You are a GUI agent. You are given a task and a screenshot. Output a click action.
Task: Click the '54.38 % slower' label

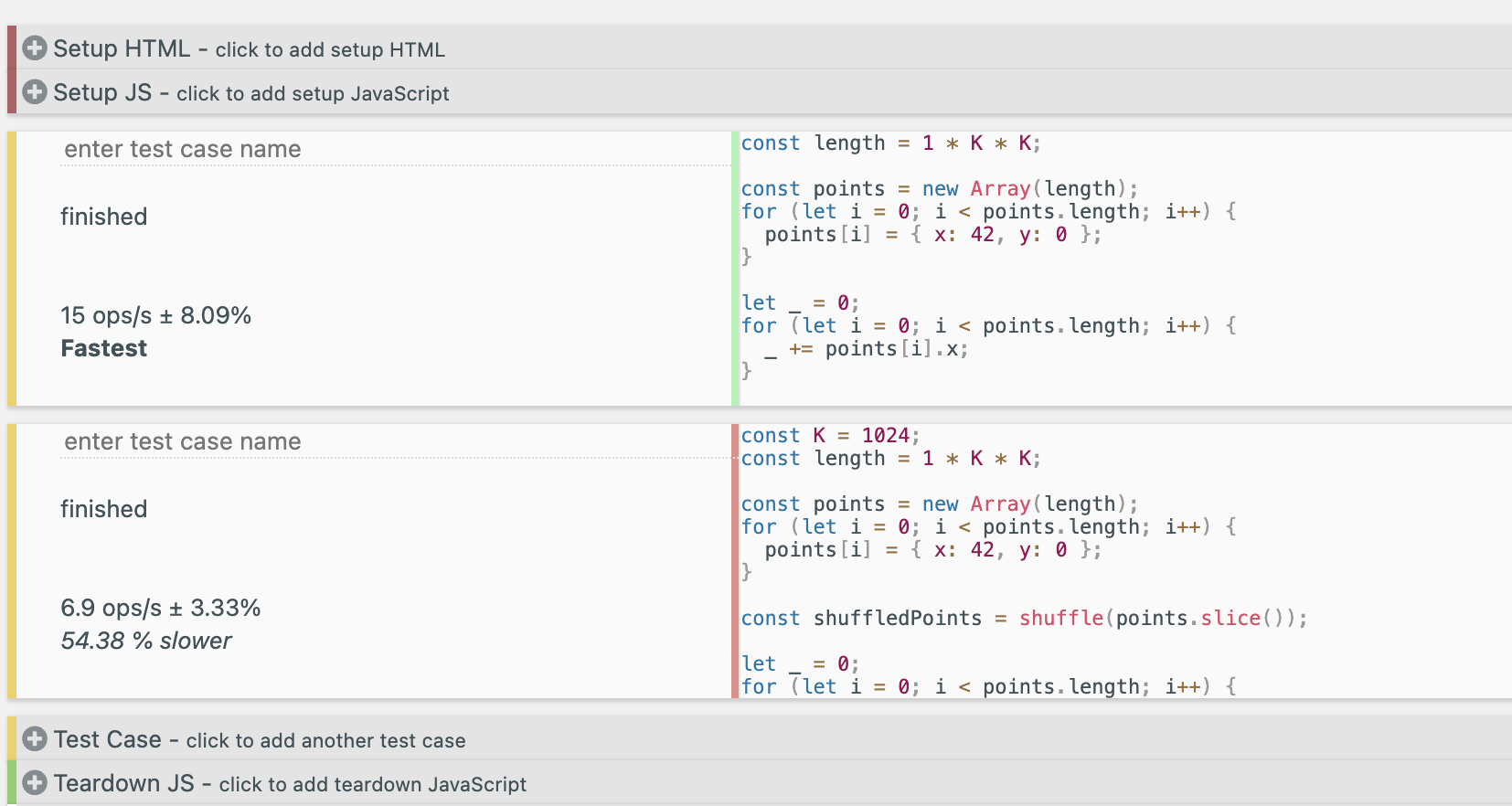coord(146,641)
